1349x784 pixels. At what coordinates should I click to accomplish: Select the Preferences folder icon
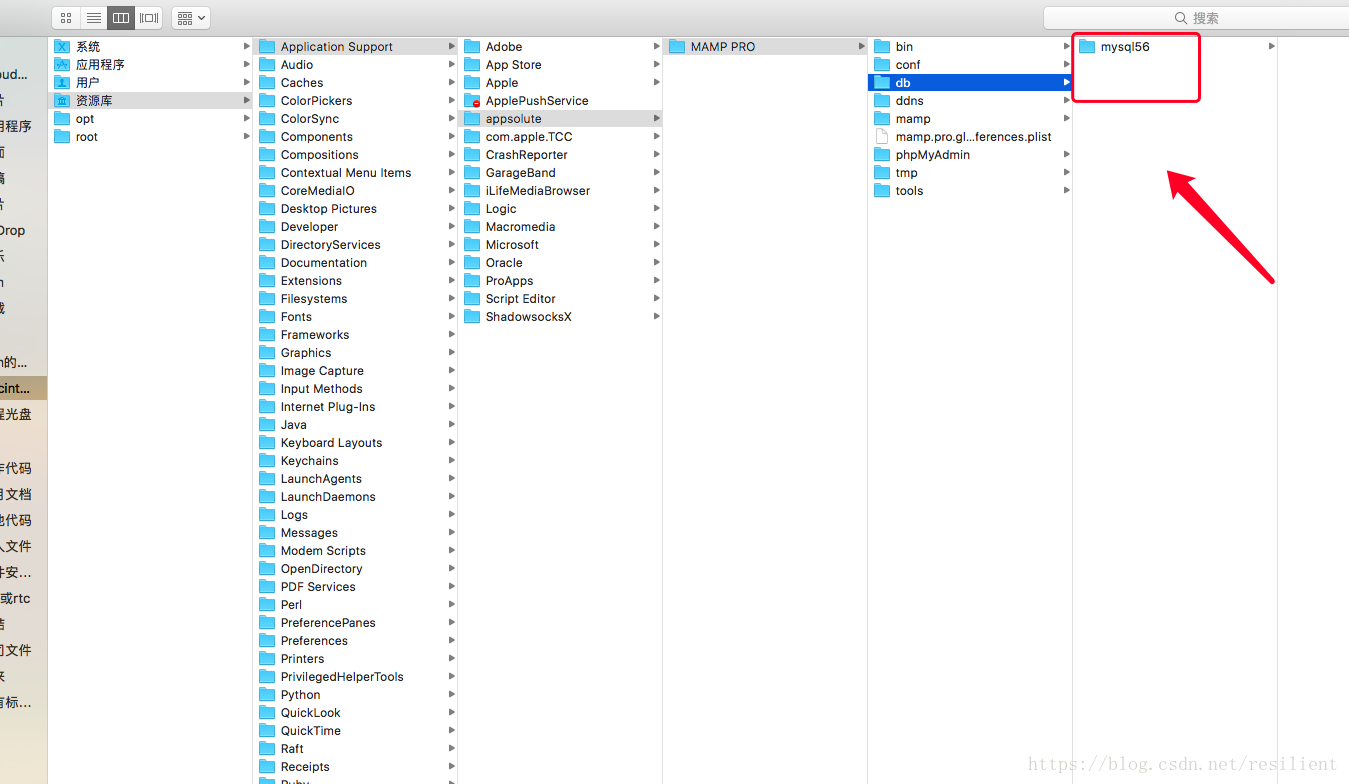click(x=267, y=641)
